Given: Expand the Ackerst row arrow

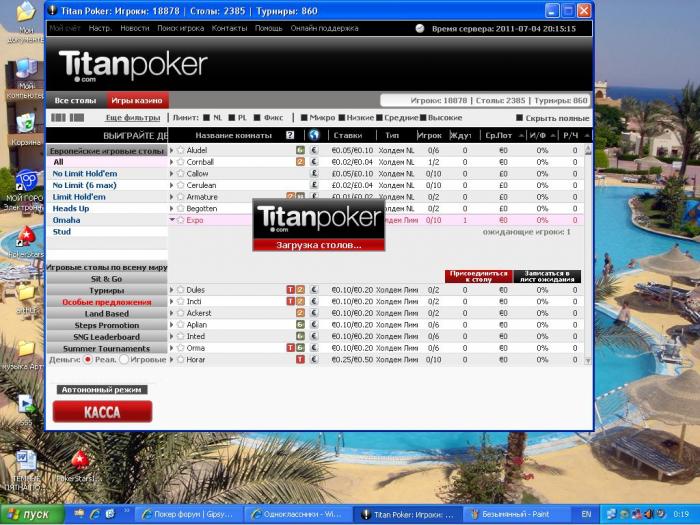Looking at the screenshot, I should (172, 313).
